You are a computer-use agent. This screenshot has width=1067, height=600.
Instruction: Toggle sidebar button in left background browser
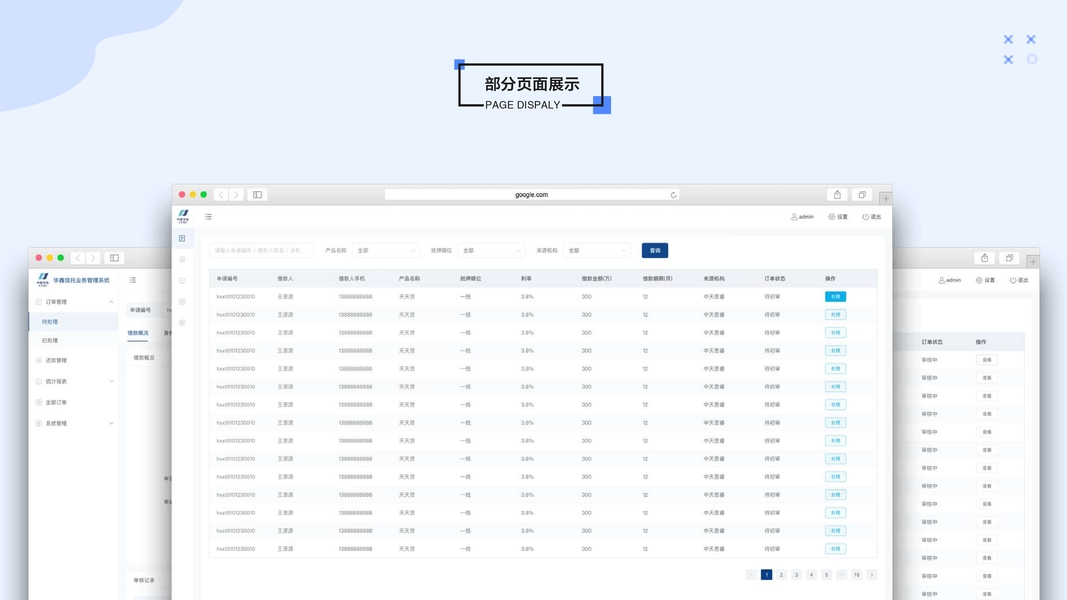click(114, 258)
